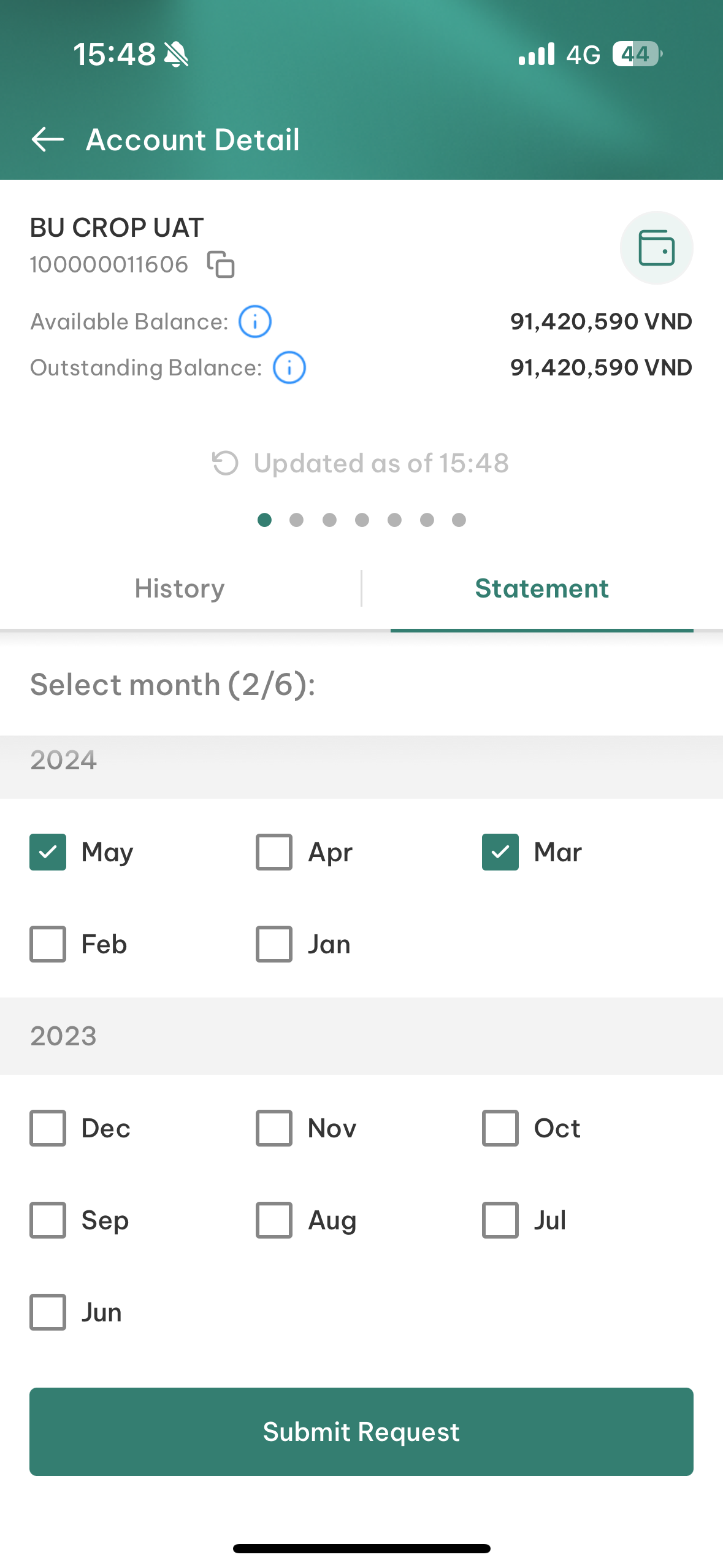Image resolution: width=723 pixels, height=1568 pixels.
Task: Show Outstanding Balance info tooltip
Action: pos(289,367)
